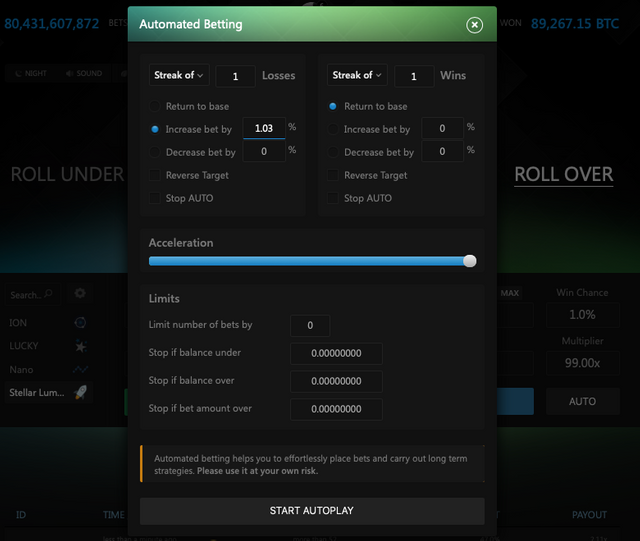The width and height of the screenshot is (640, 541).
Task: Select 'Decrease bet by' for Losses
Action: click(155, 152)
